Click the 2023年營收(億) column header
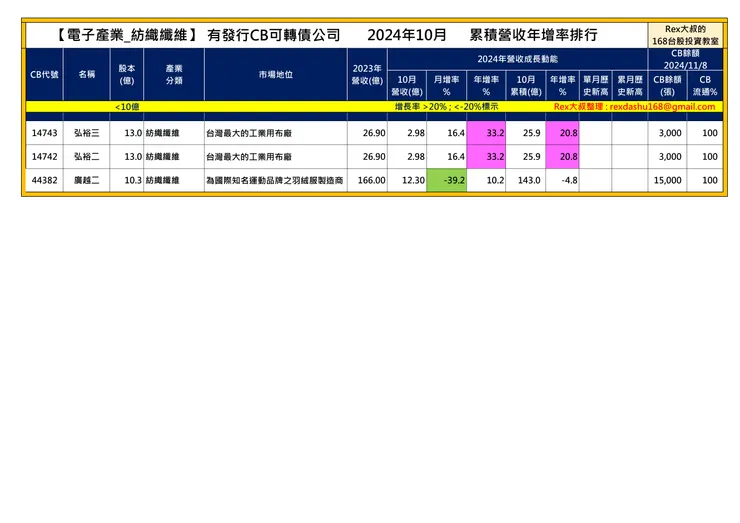The image size is (740, 523). click(x=367, y=75)
